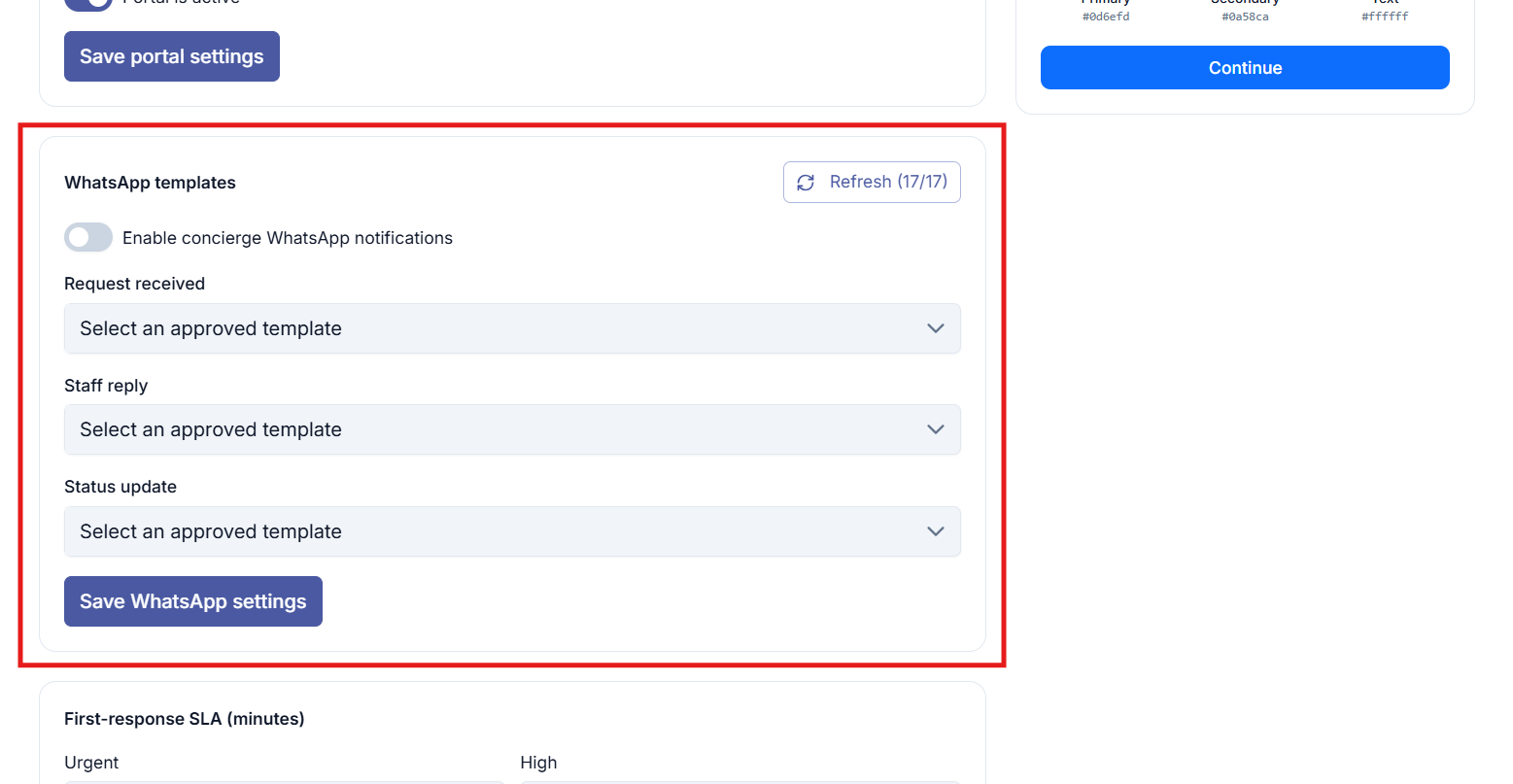The width and height of the screenshot is (1513, 784).
Task: Select the #0d6efd hex value
Action: click(x=1106, y=17)
